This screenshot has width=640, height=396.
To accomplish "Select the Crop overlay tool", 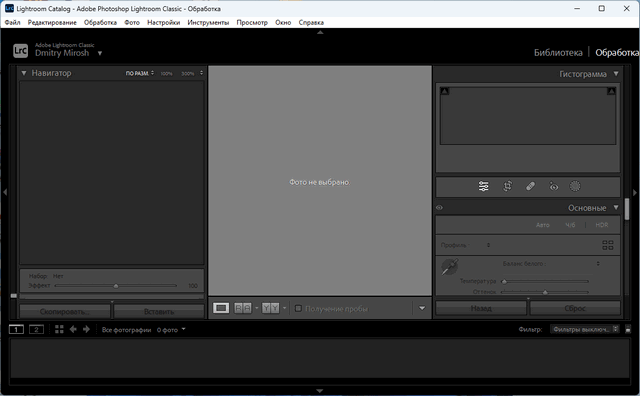I will (507, 187).
